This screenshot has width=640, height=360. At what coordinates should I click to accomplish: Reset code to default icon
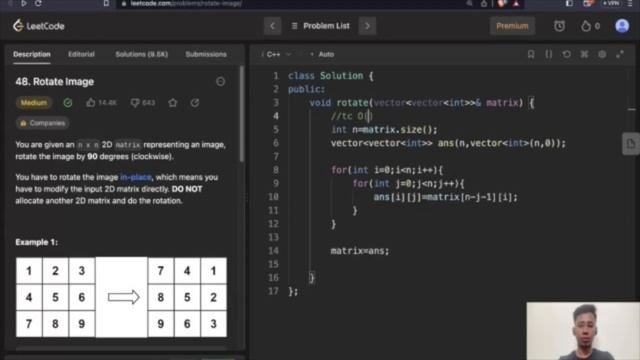click(x=567, y=54)
